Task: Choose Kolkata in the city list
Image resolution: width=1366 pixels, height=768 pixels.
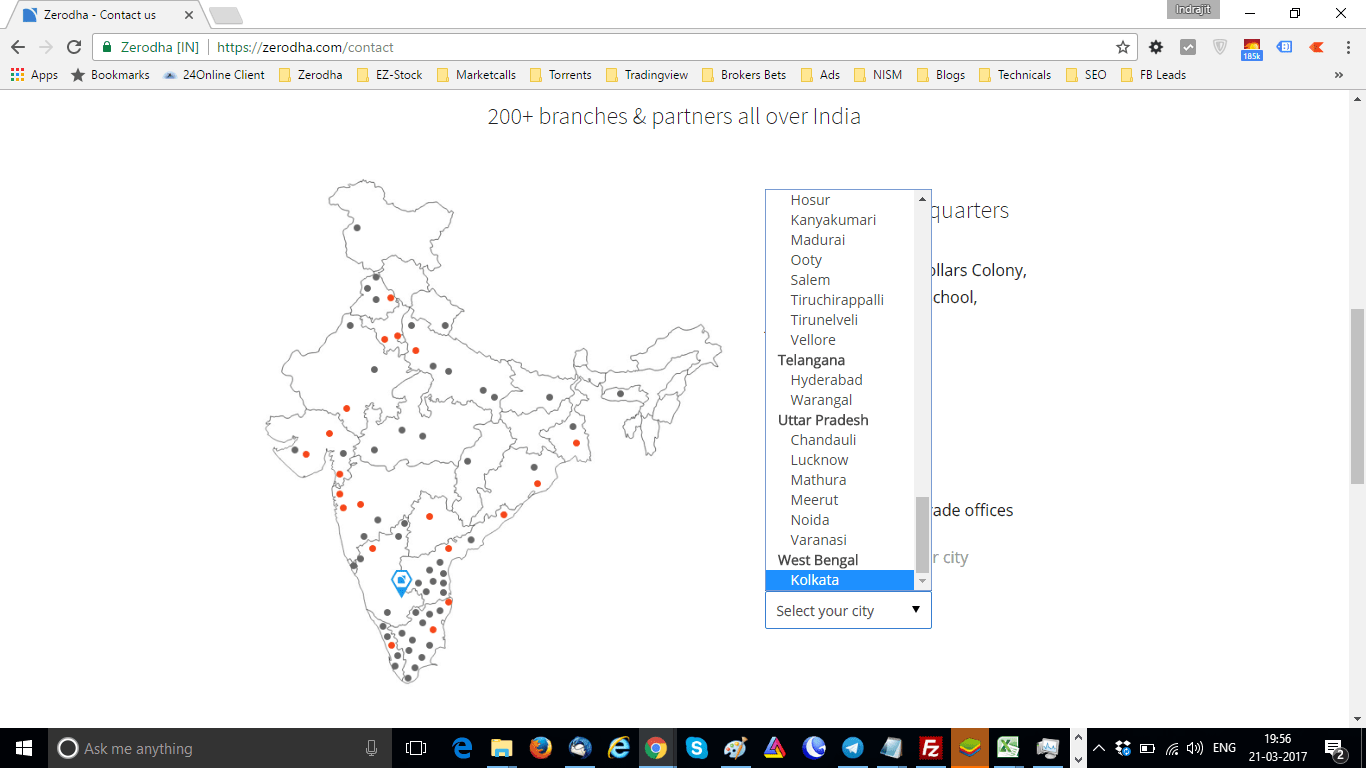Action: (x=840, y=580)
